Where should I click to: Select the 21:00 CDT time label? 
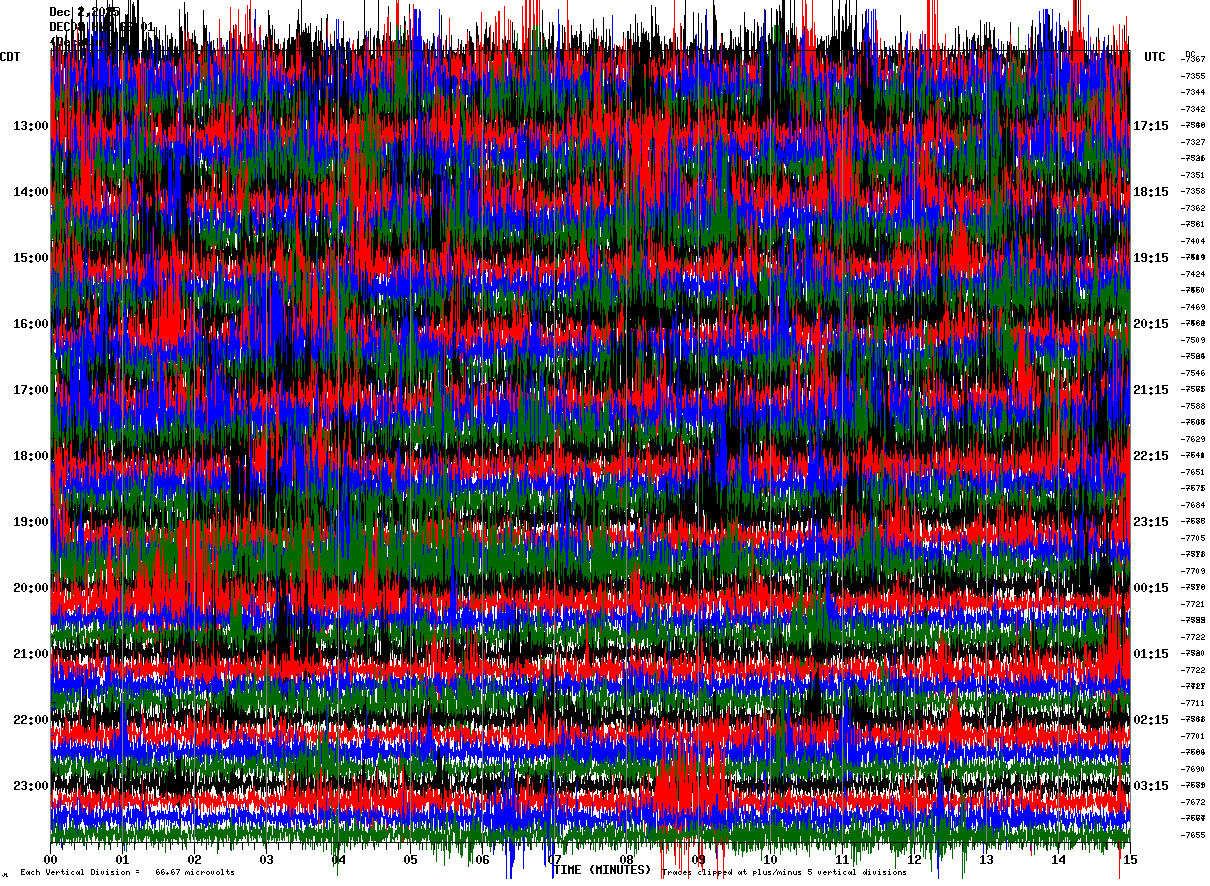pyautogui.click(x=31, y=654)
